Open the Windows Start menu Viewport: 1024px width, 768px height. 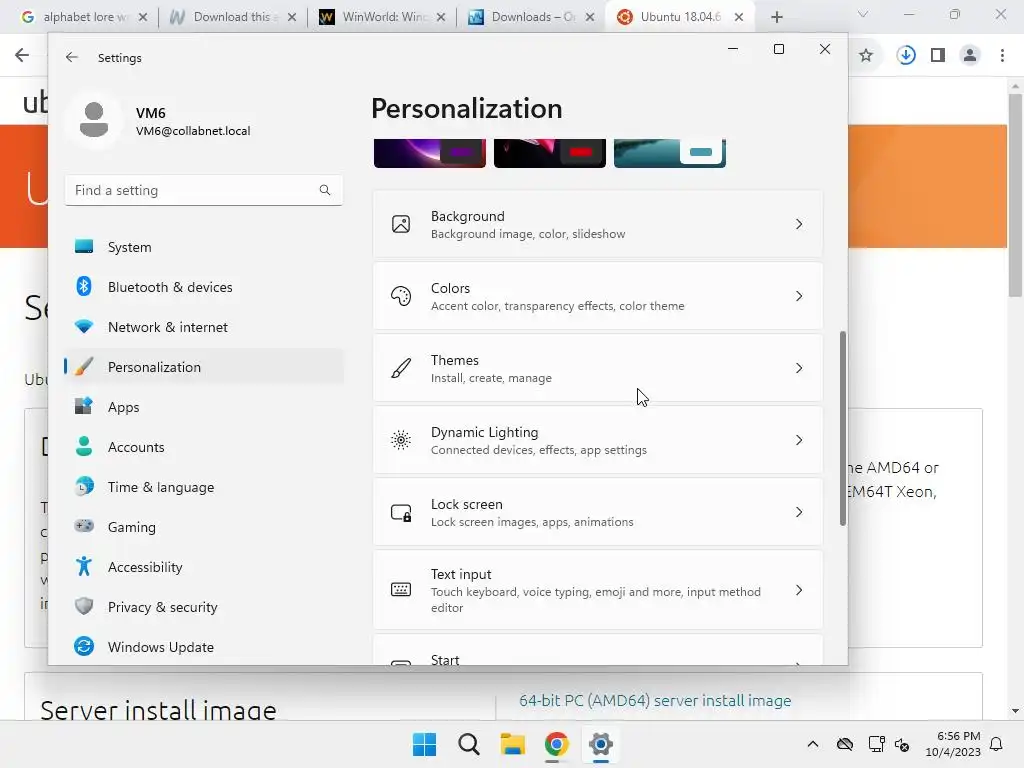424,744
